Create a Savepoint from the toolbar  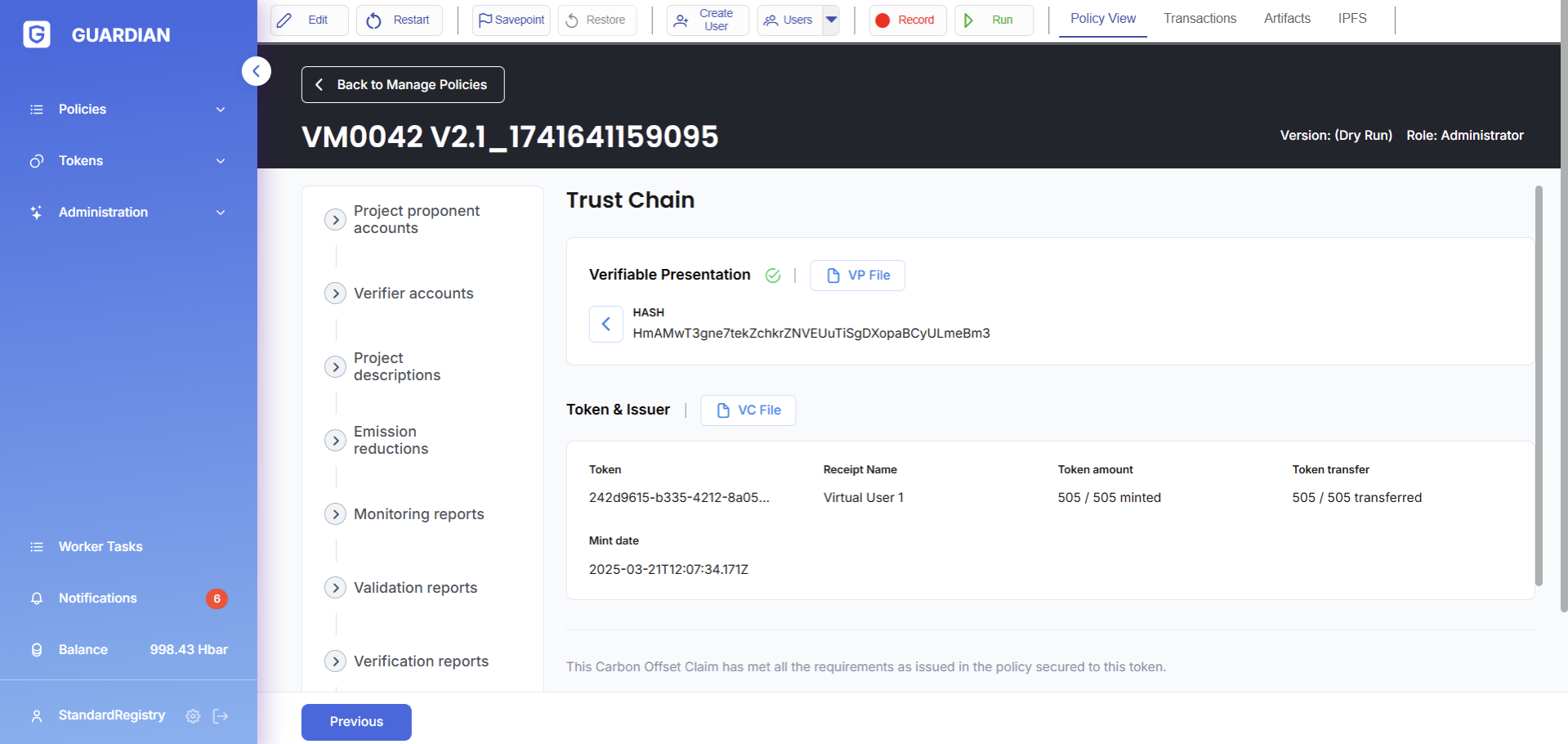pyautogui.click(x=511, y=20)
